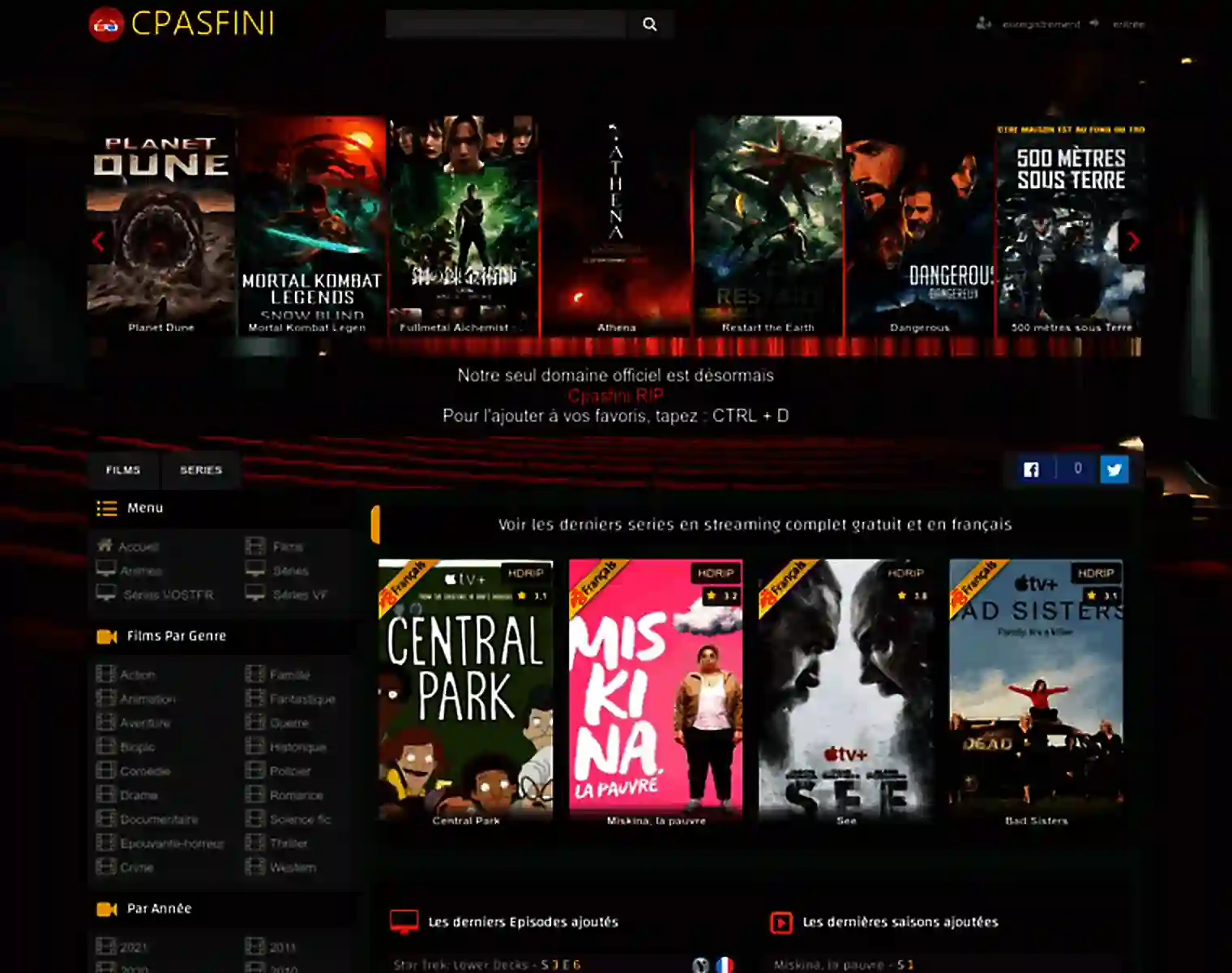Click film icon next to Epouvante-horreur

click(105, 843)
